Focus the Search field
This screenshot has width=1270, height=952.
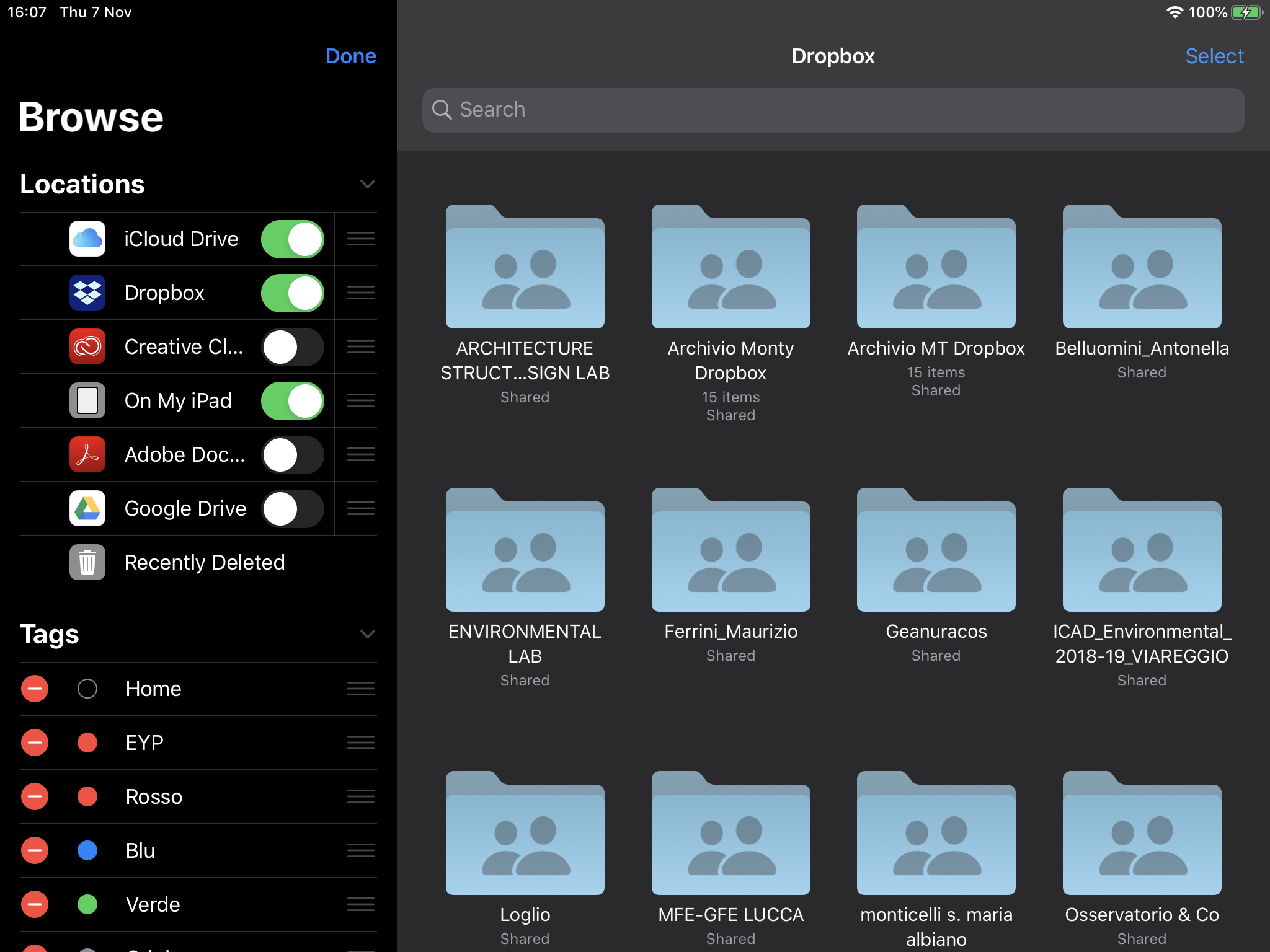click(x=833, y=110)
